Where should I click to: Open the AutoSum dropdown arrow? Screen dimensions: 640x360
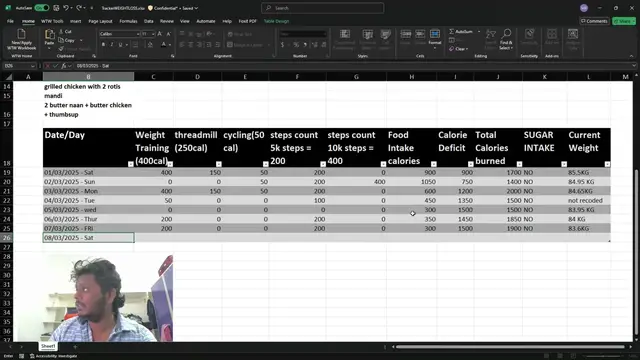tap(479, 31)
